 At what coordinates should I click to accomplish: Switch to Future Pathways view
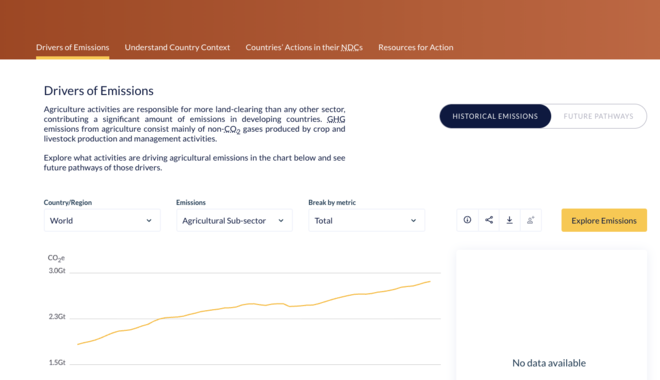598,116
